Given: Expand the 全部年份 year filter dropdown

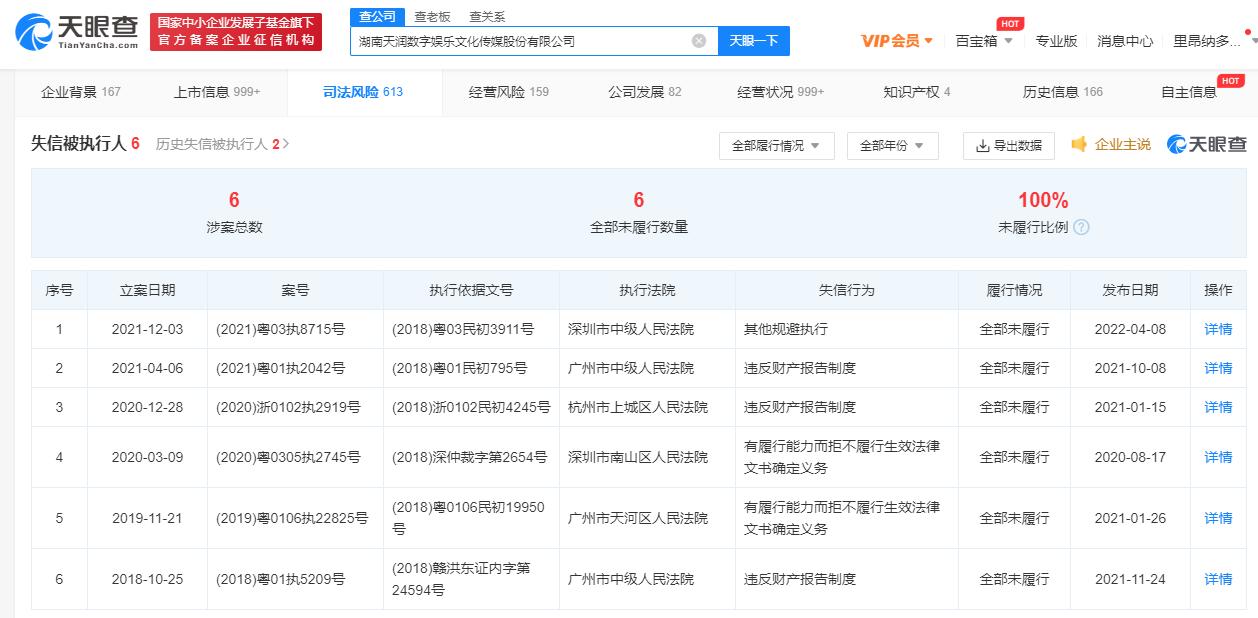Looking at the screenshot, I should point(893,145).
